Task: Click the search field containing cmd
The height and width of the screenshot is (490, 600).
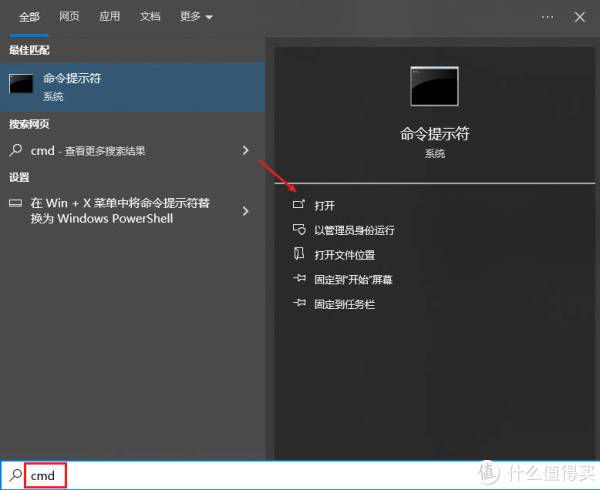Action: click(200, 476)
